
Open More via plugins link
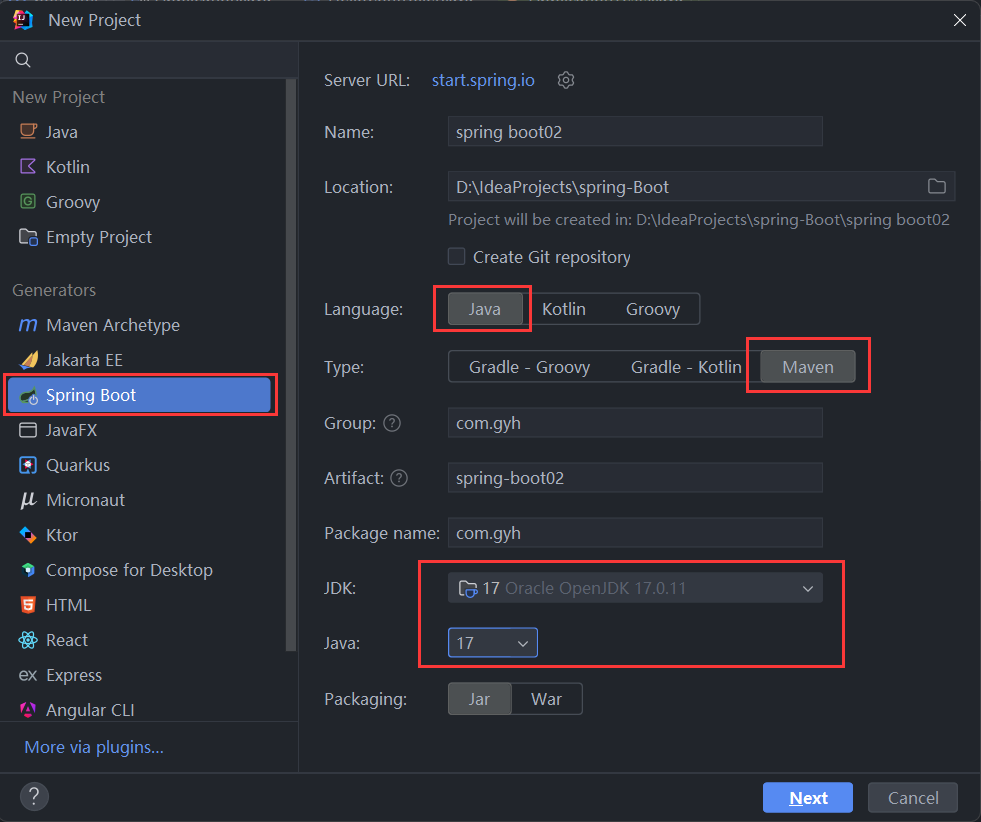(94, 747)
